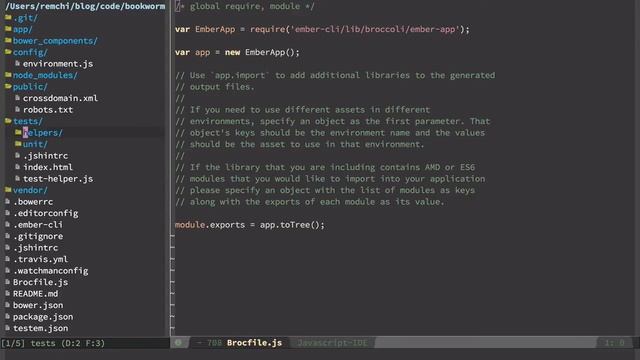Image resolution: width=640 pixels, height=360 pixels.
Task: Click file icon beside test-helper.js
Action: [x=18, y=178]
